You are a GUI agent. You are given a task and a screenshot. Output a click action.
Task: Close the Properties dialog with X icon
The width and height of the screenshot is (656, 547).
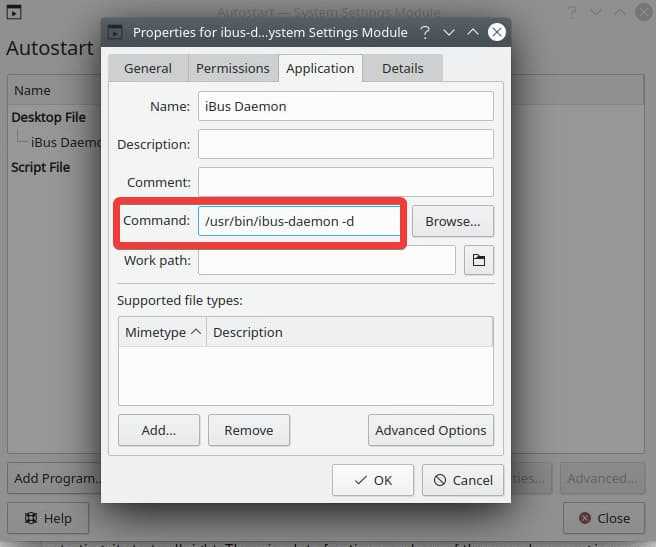point(496,32)
